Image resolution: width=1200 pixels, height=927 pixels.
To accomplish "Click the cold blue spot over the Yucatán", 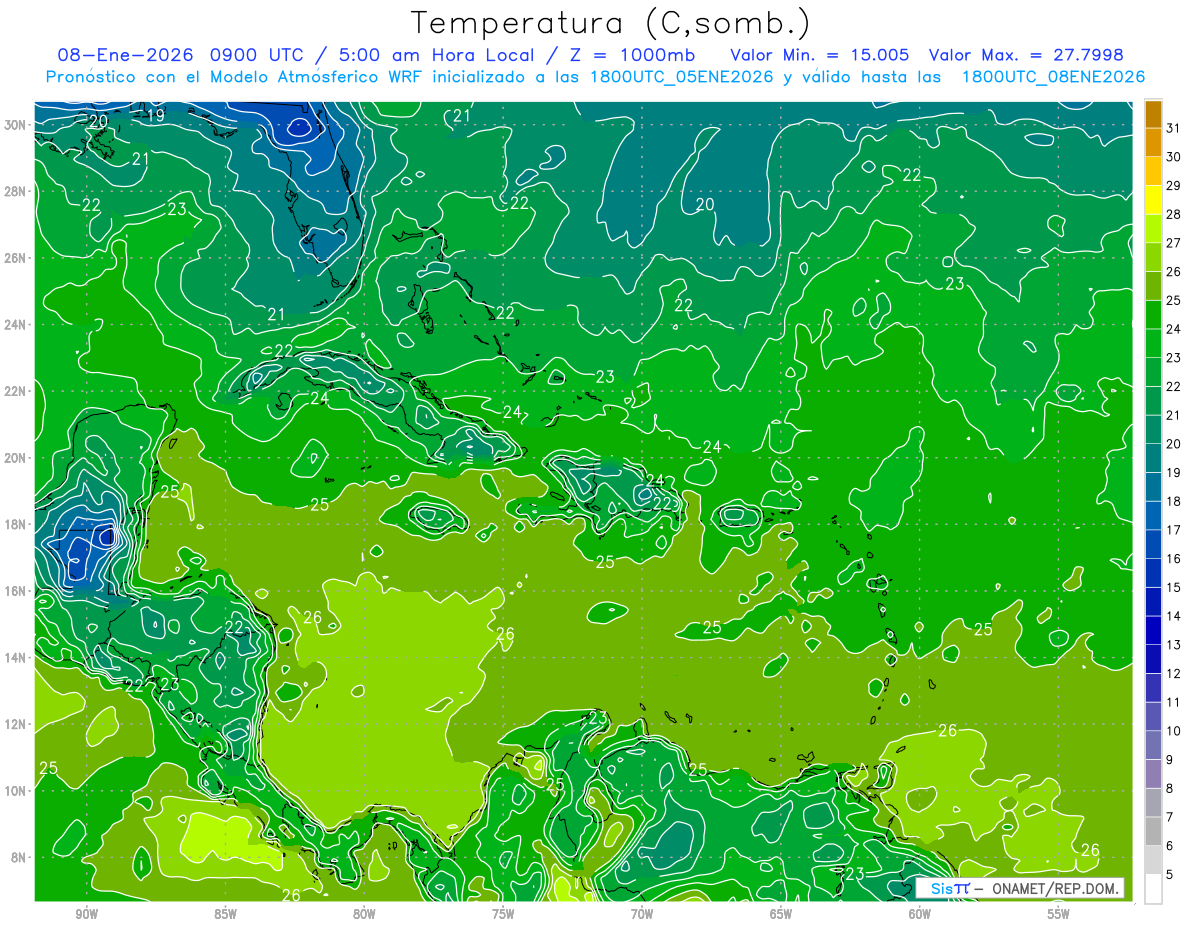I will [105, 536].
